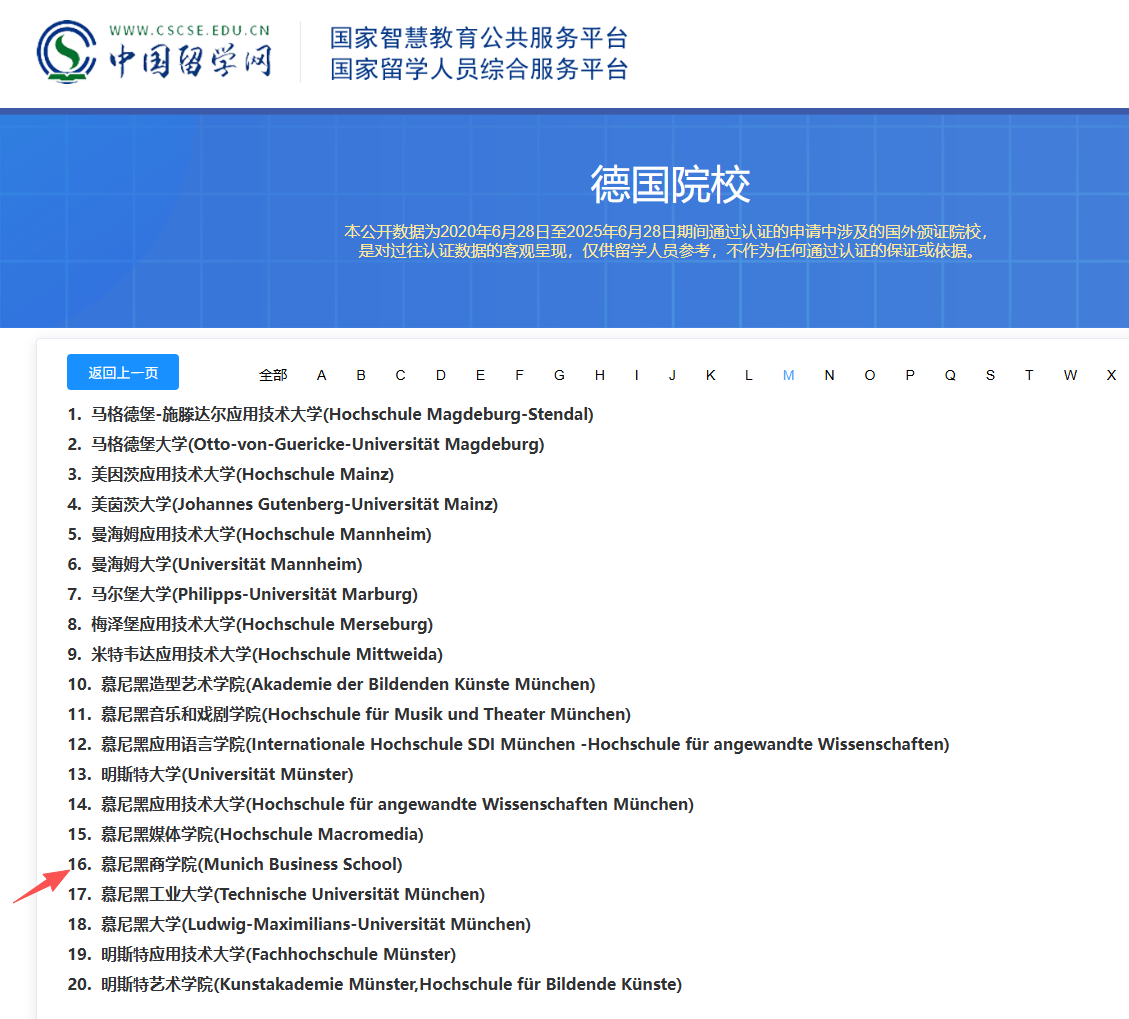Select the 全部 filter tab
This screenshot has width=1129, height=1019.
coord(273,375)
